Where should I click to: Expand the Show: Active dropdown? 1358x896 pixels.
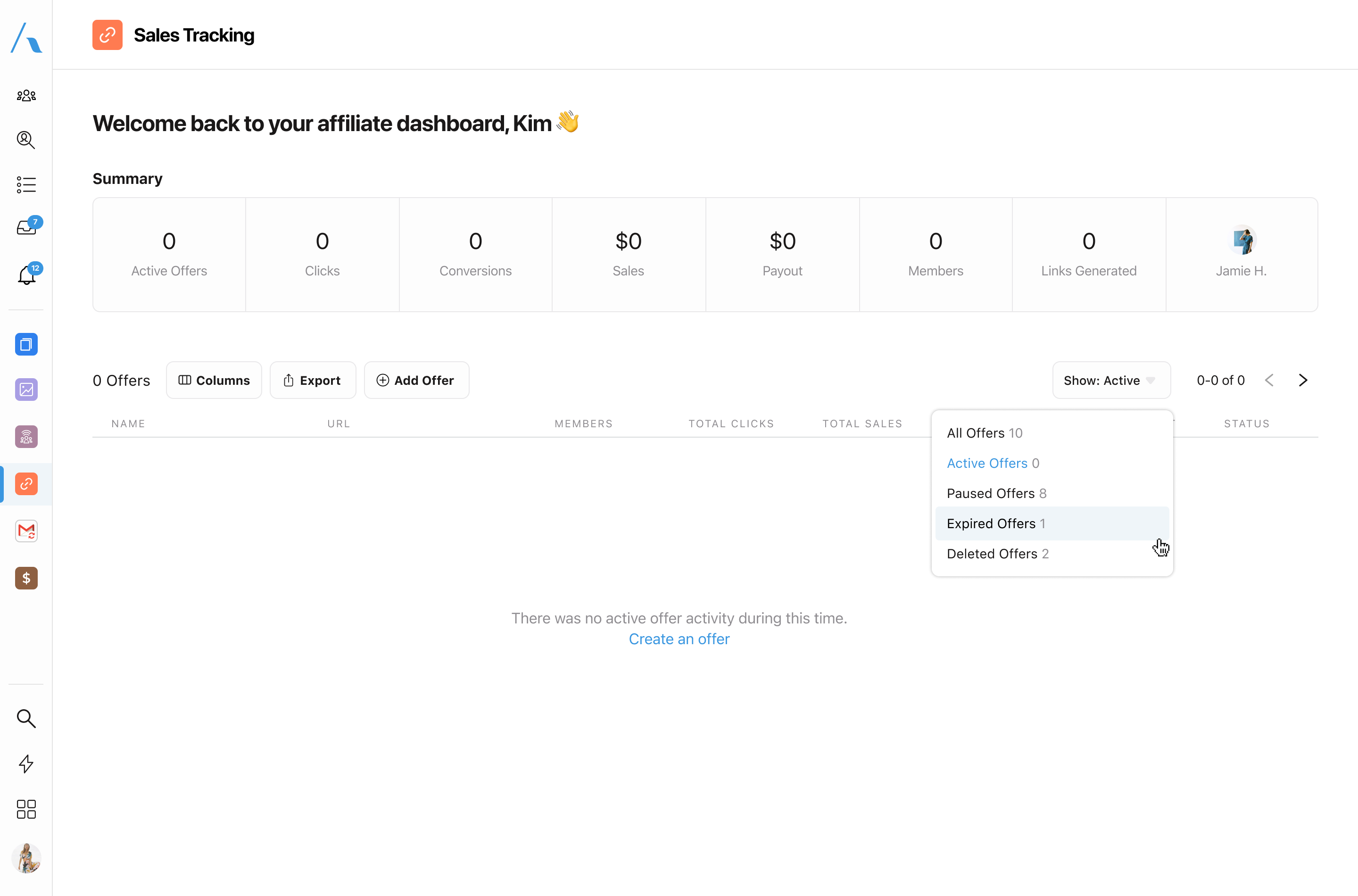coord(1110,381)
